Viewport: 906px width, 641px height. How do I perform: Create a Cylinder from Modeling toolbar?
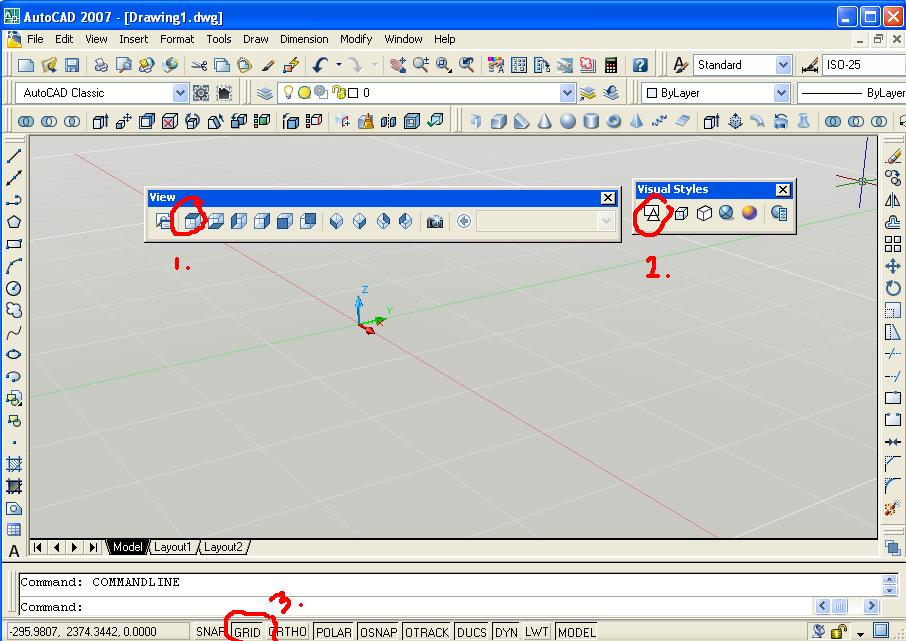591,121
